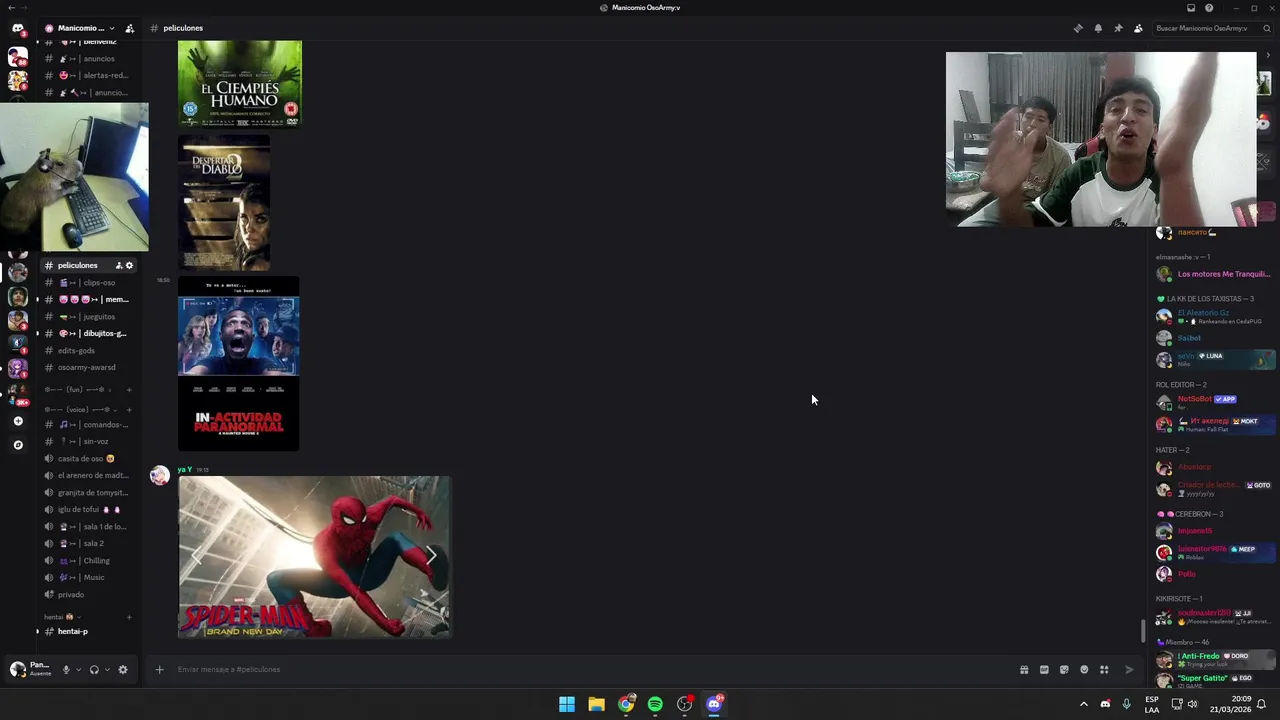Join privado locked voice channel

[x=88, y=594]
